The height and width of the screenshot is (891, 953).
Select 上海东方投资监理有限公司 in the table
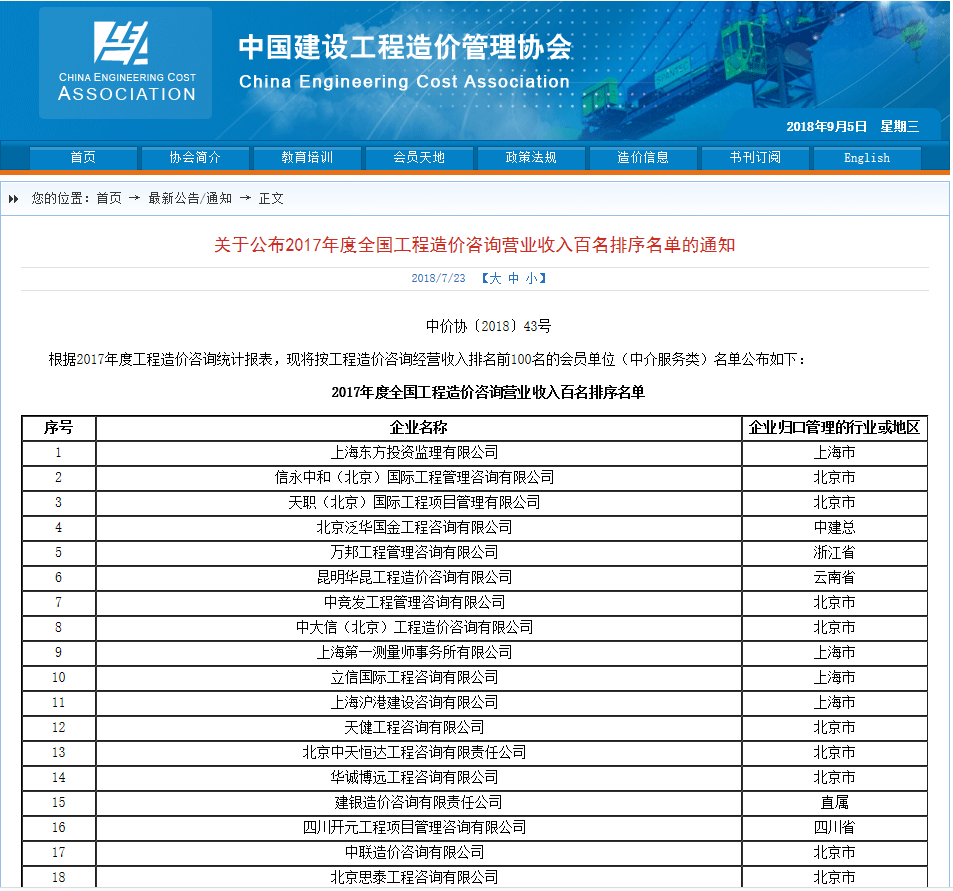pyautogui.click(x=415, y=453)
